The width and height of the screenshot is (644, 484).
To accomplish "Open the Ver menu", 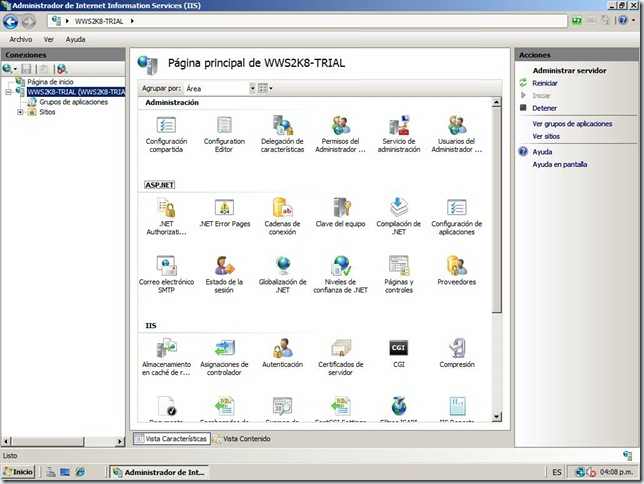I will (x=48, y=39).
